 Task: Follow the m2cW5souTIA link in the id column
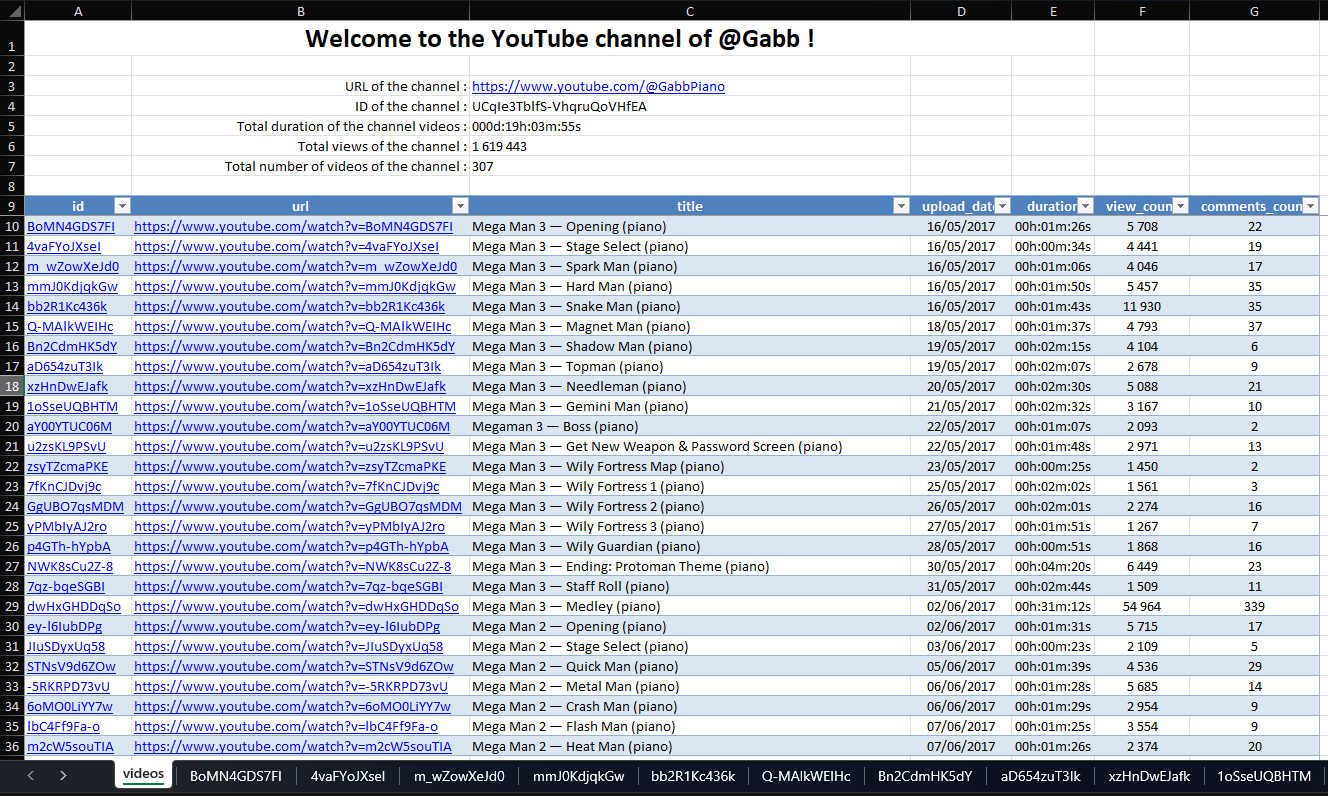tap(71, 747)
